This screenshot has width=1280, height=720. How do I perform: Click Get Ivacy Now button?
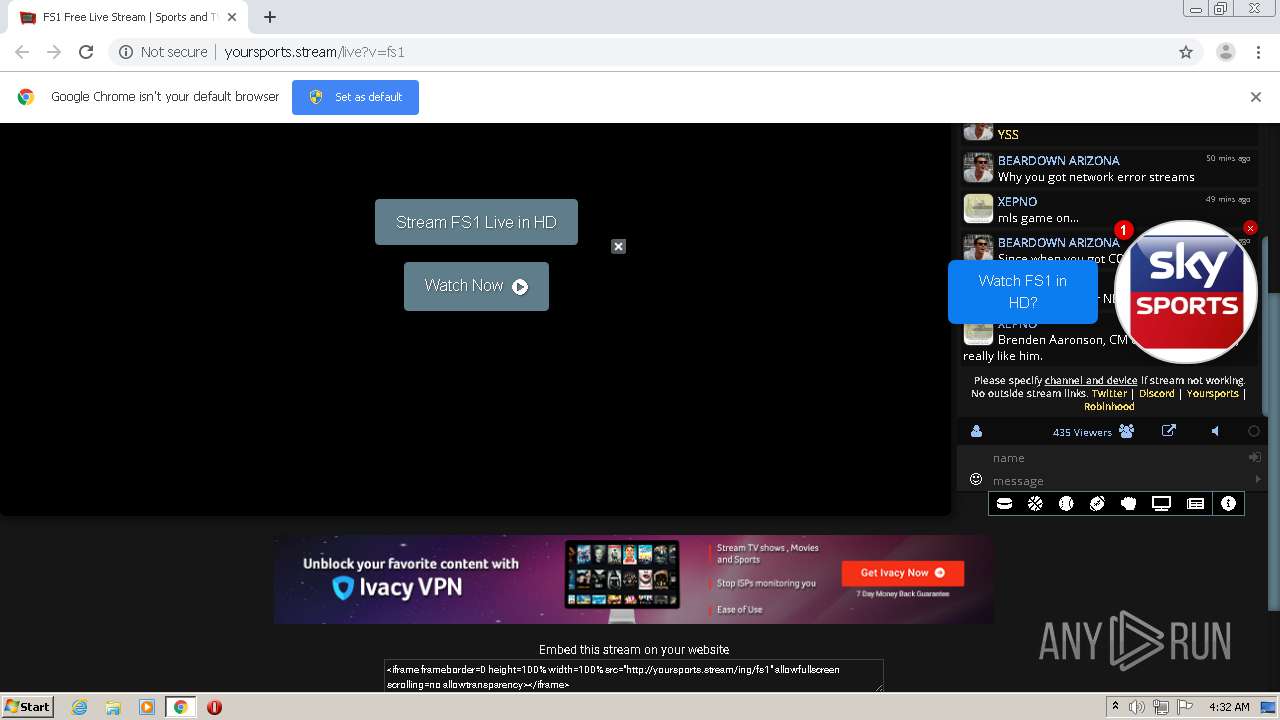(902, 573)
